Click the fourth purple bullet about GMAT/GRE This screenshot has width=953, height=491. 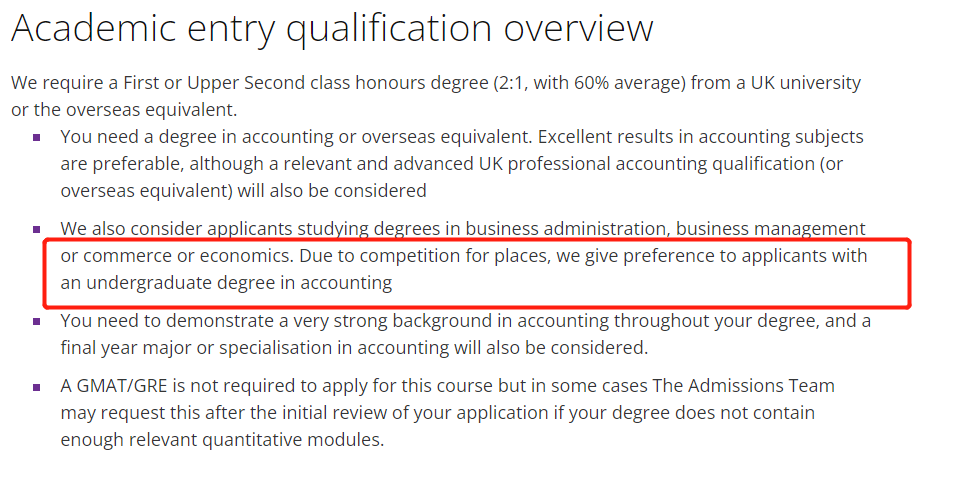(36, 387)
